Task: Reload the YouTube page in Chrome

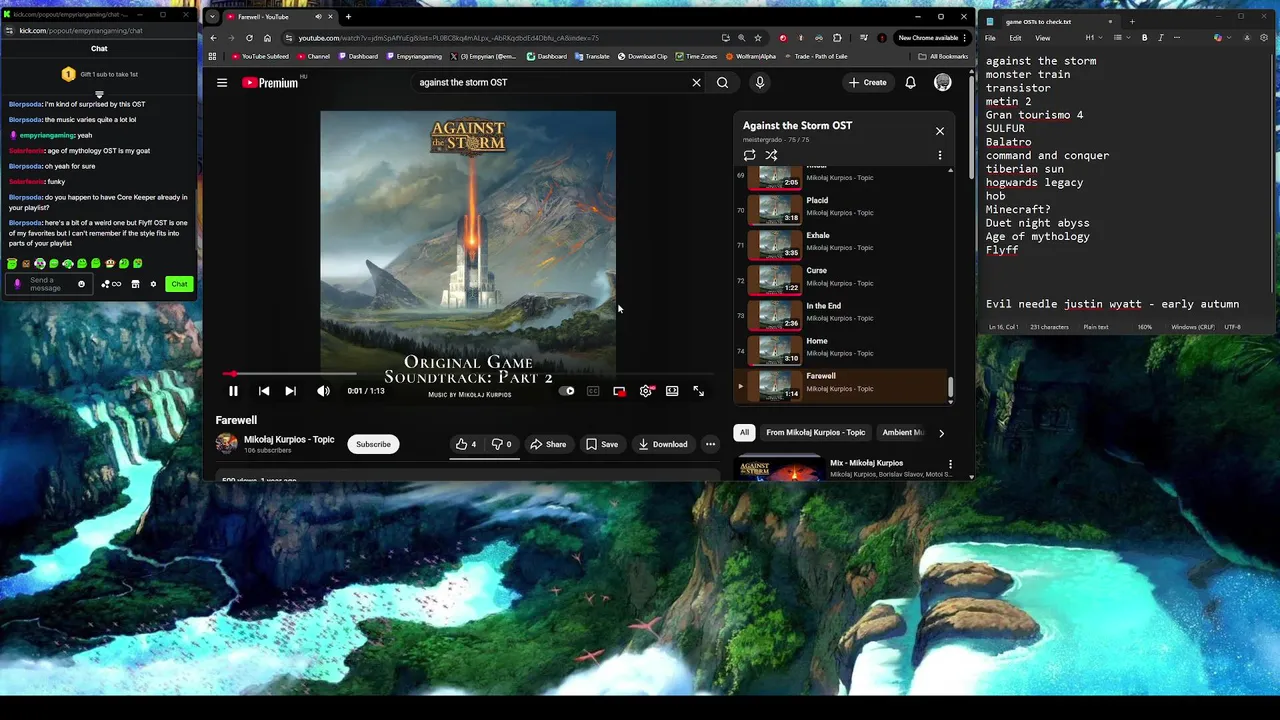Action: pyautogui.click(x=249, y=38)
